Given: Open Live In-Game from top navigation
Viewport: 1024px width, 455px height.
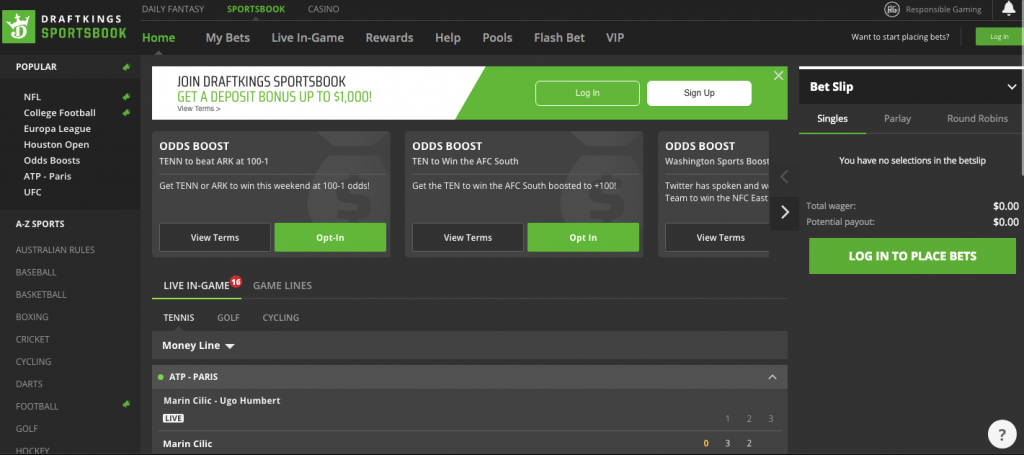Looking at the screenshot, I should 307,38.
